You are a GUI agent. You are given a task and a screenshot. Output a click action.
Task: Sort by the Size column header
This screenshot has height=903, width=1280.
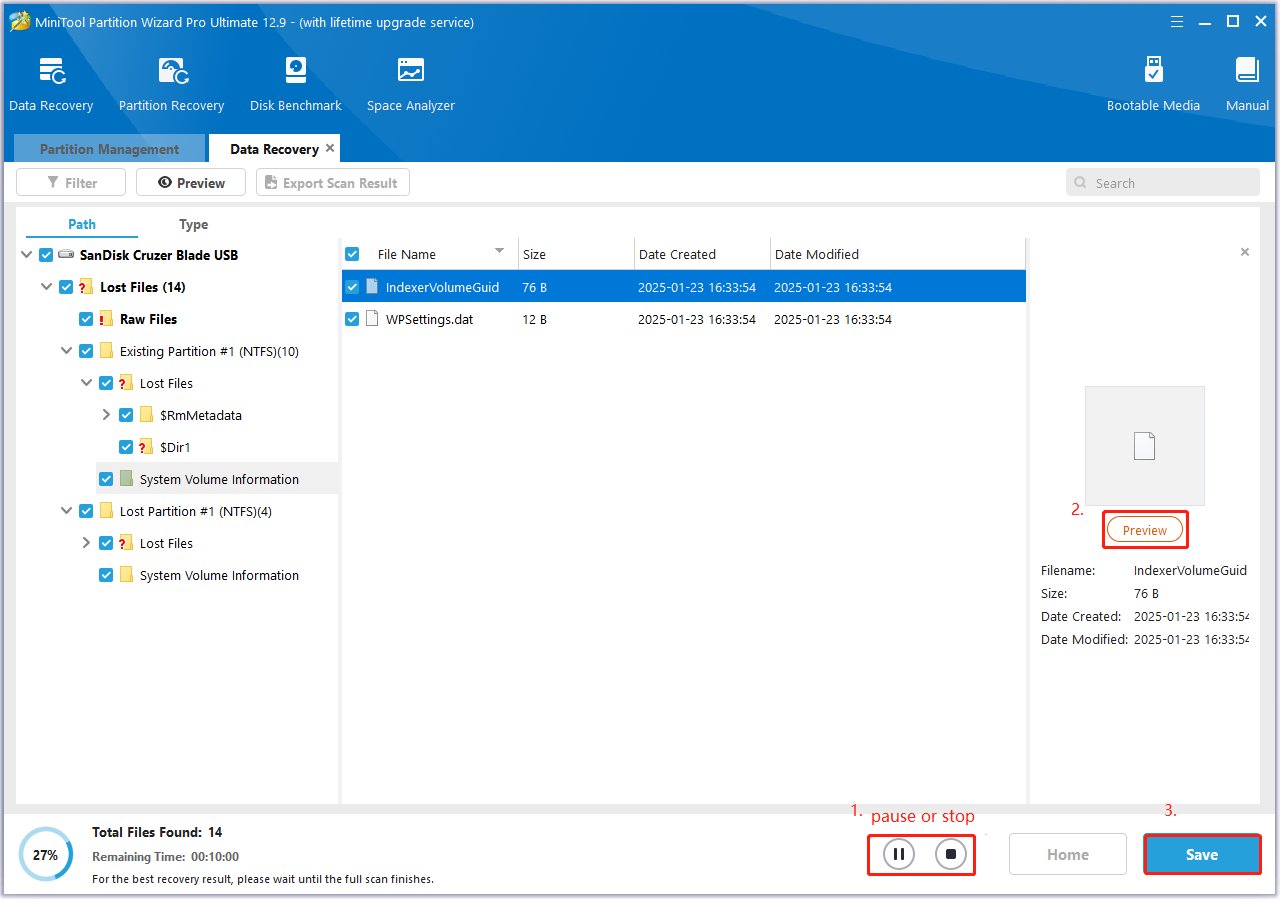[576, 254]
